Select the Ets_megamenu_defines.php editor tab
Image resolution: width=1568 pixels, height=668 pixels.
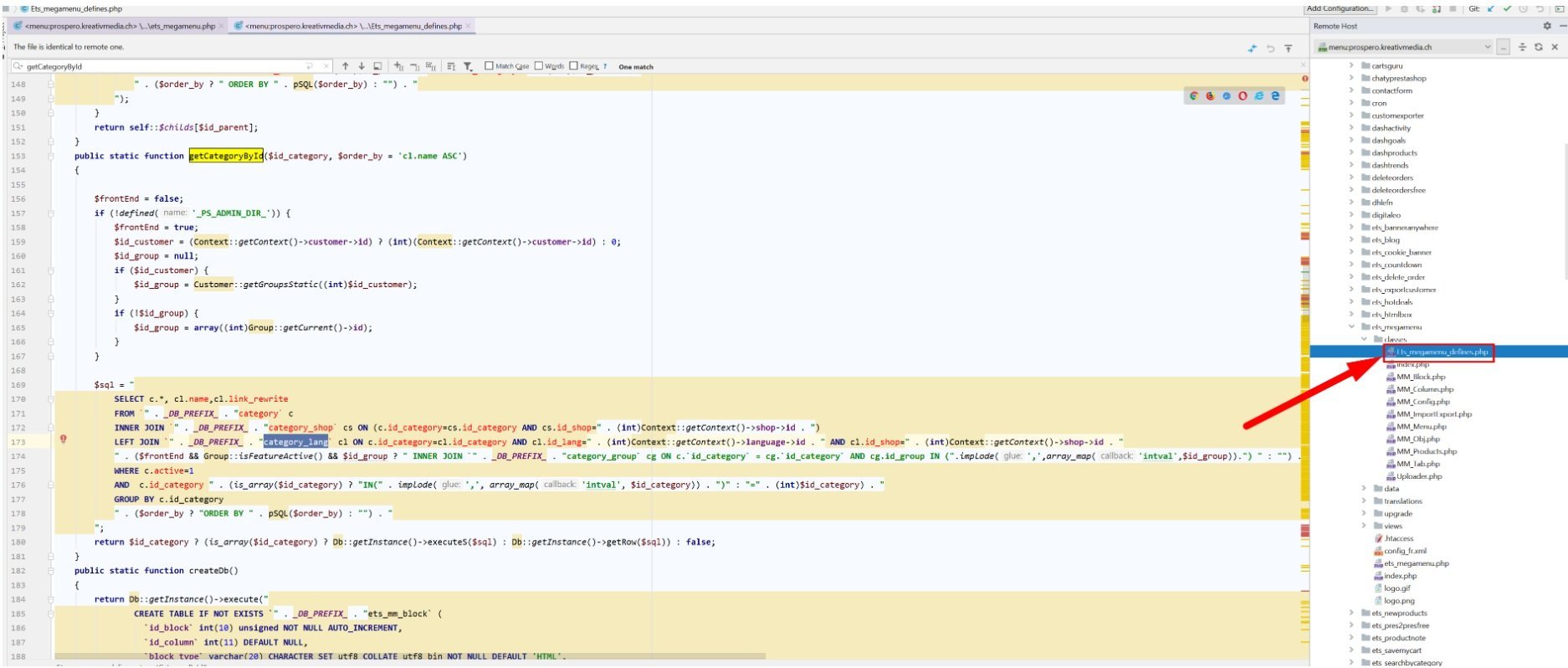352,26
